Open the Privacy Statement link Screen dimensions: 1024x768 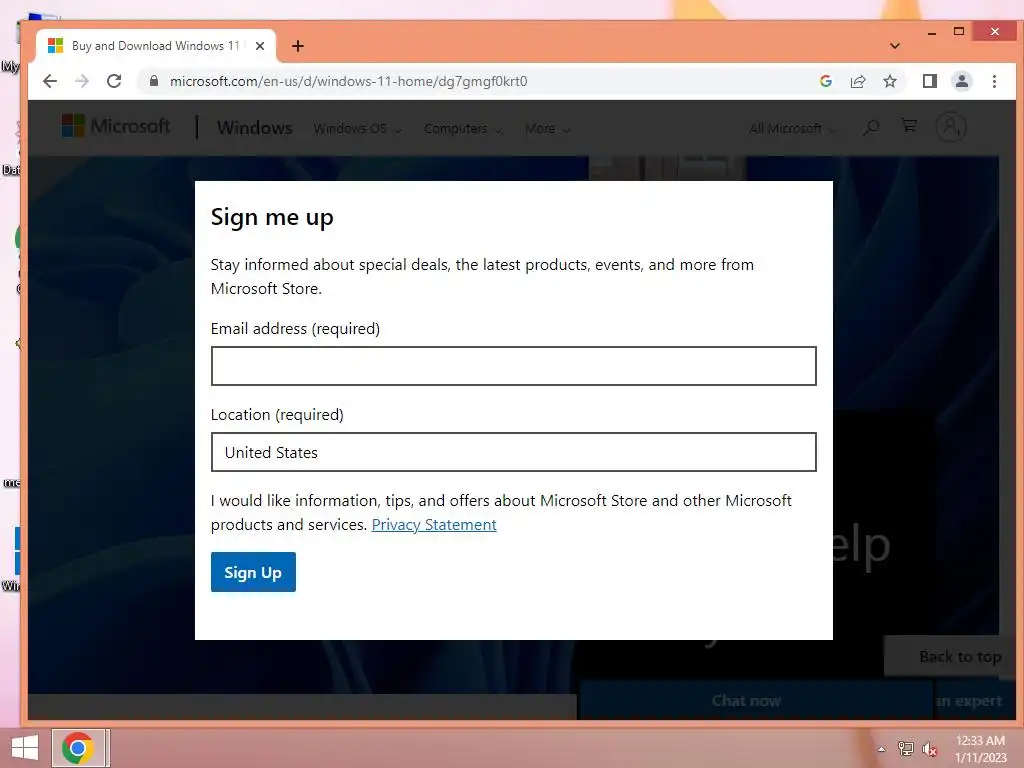coord(434,524)
